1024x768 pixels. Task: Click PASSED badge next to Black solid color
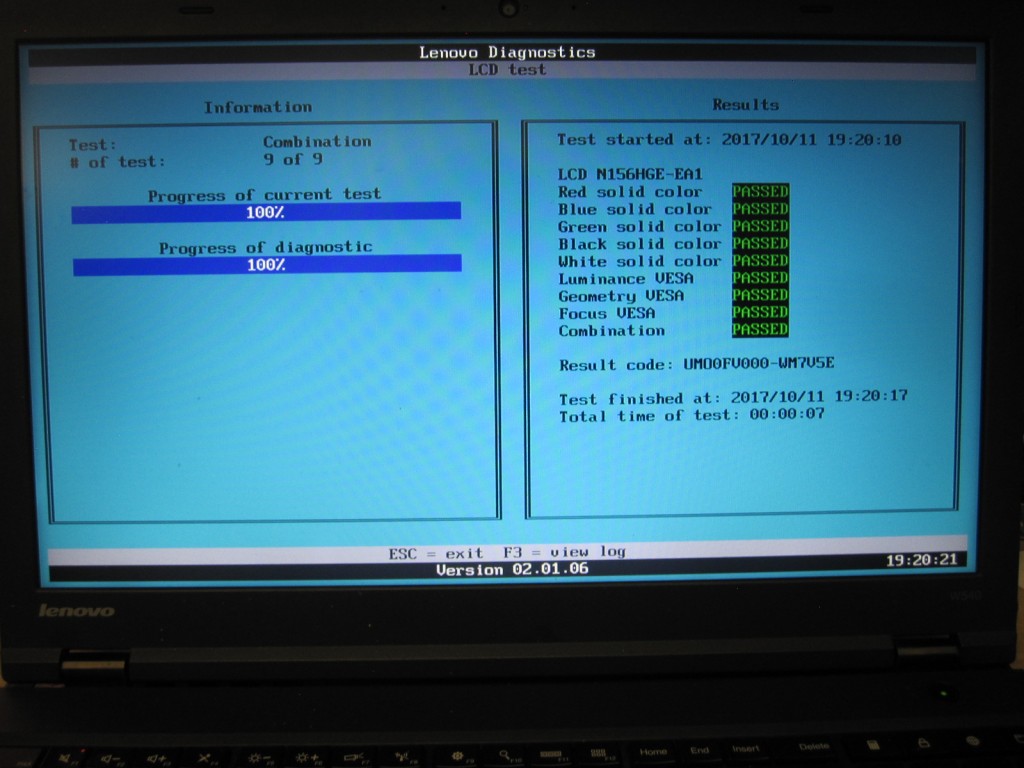760,243
